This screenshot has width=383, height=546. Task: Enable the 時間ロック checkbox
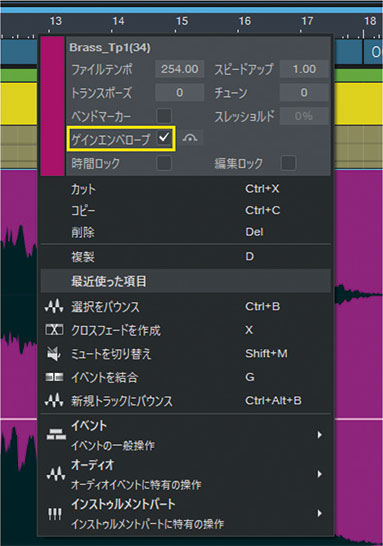164,163
